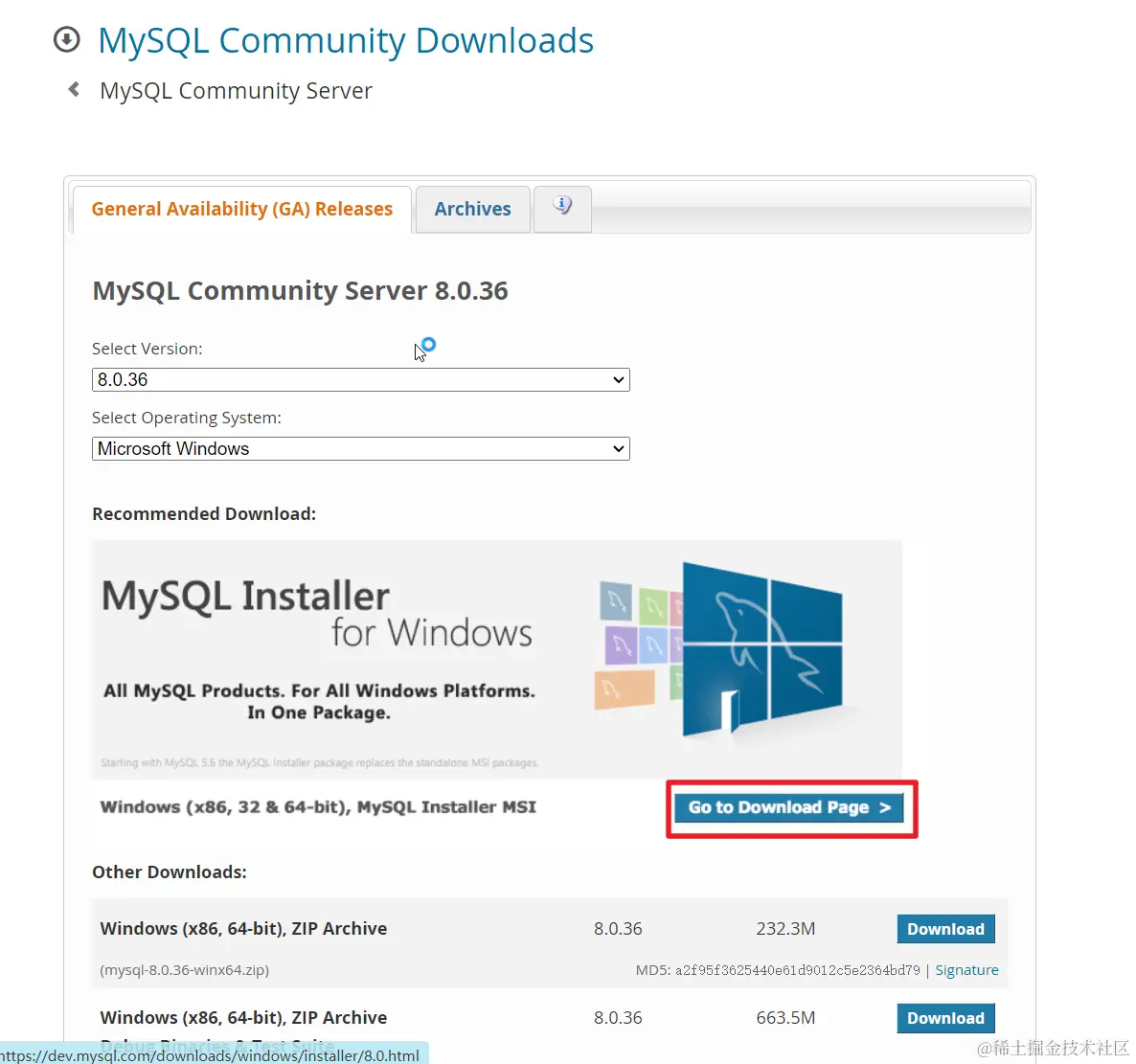The height and width of the screenshot is (1064, 1136).
Task: Open the Select Version dropdown showing 8.0.36
Action: click(361, 379)
